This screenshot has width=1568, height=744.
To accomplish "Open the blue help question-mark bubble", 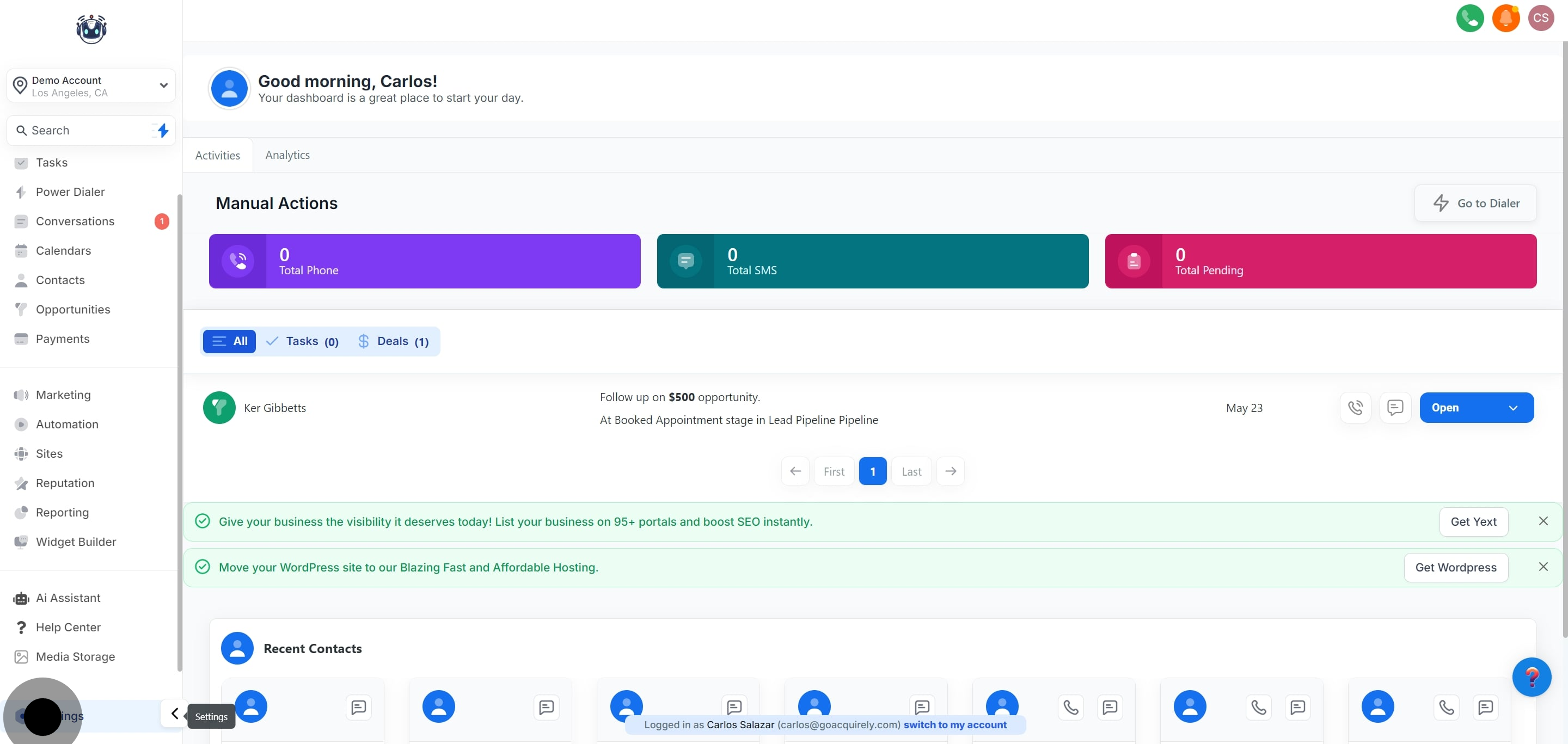I will [x=1531, y=677].
